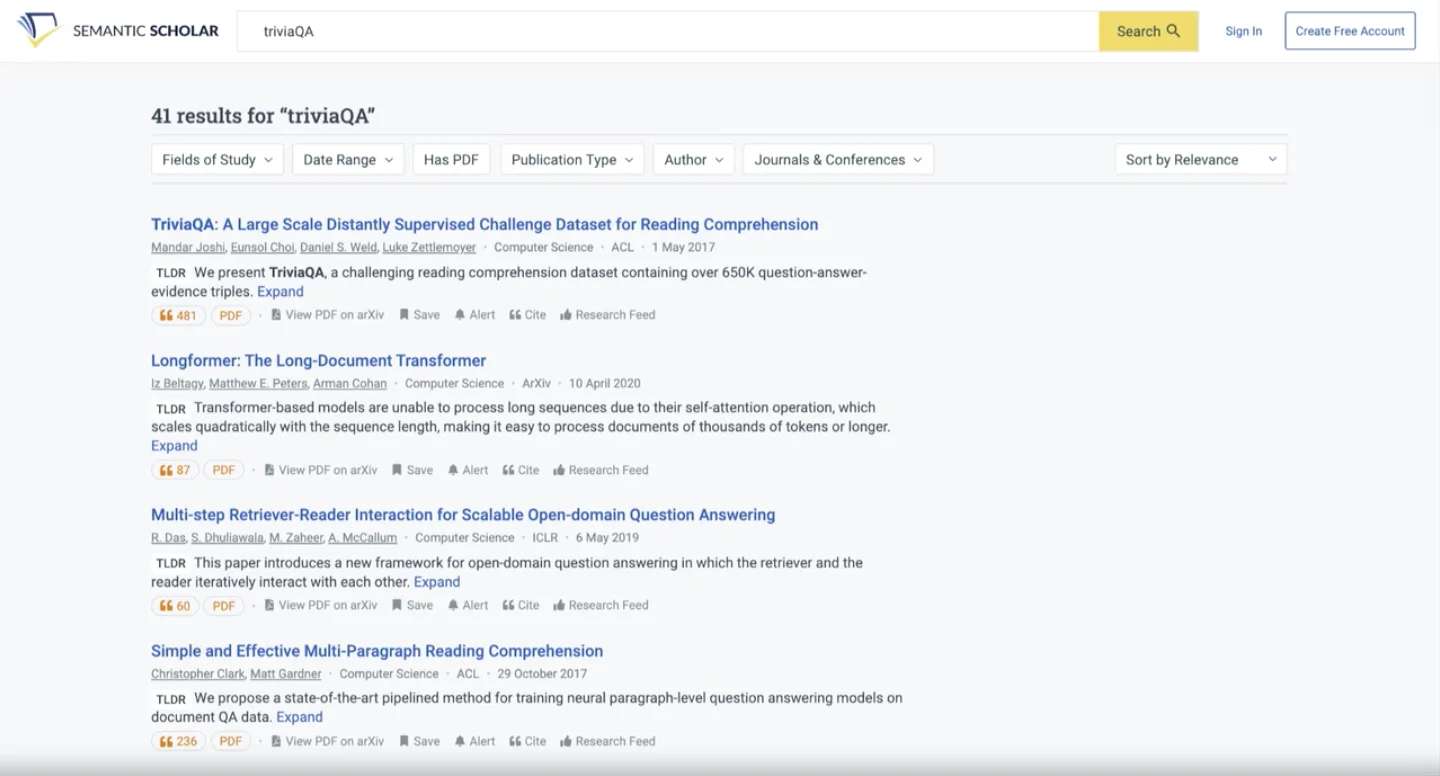The image size is (1440, 776).
Task: Open Journals & Conferences filter
Action: click(838, 159)
